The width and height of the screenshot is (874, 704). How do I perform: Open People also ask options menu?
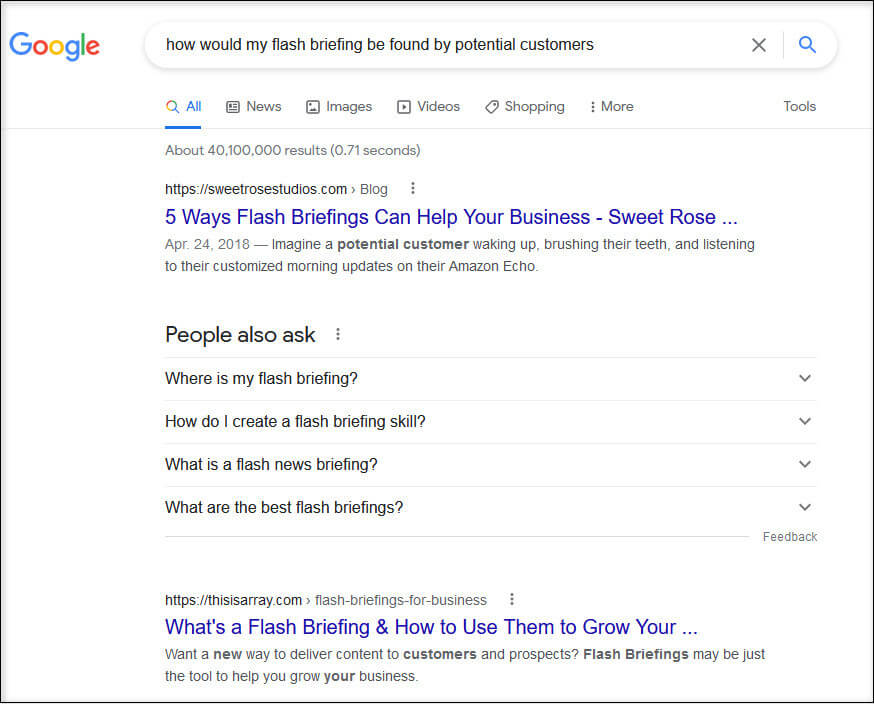338,334
